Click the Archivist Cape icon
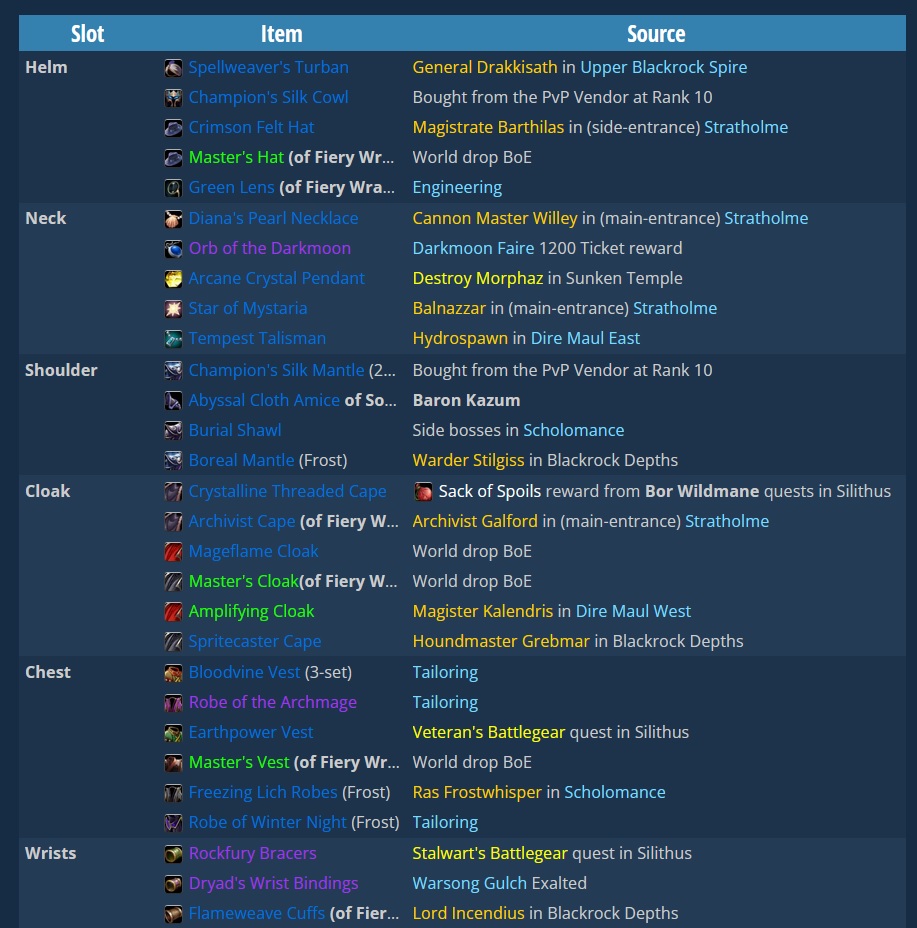 pyautogui.click(x=173, y=522)
